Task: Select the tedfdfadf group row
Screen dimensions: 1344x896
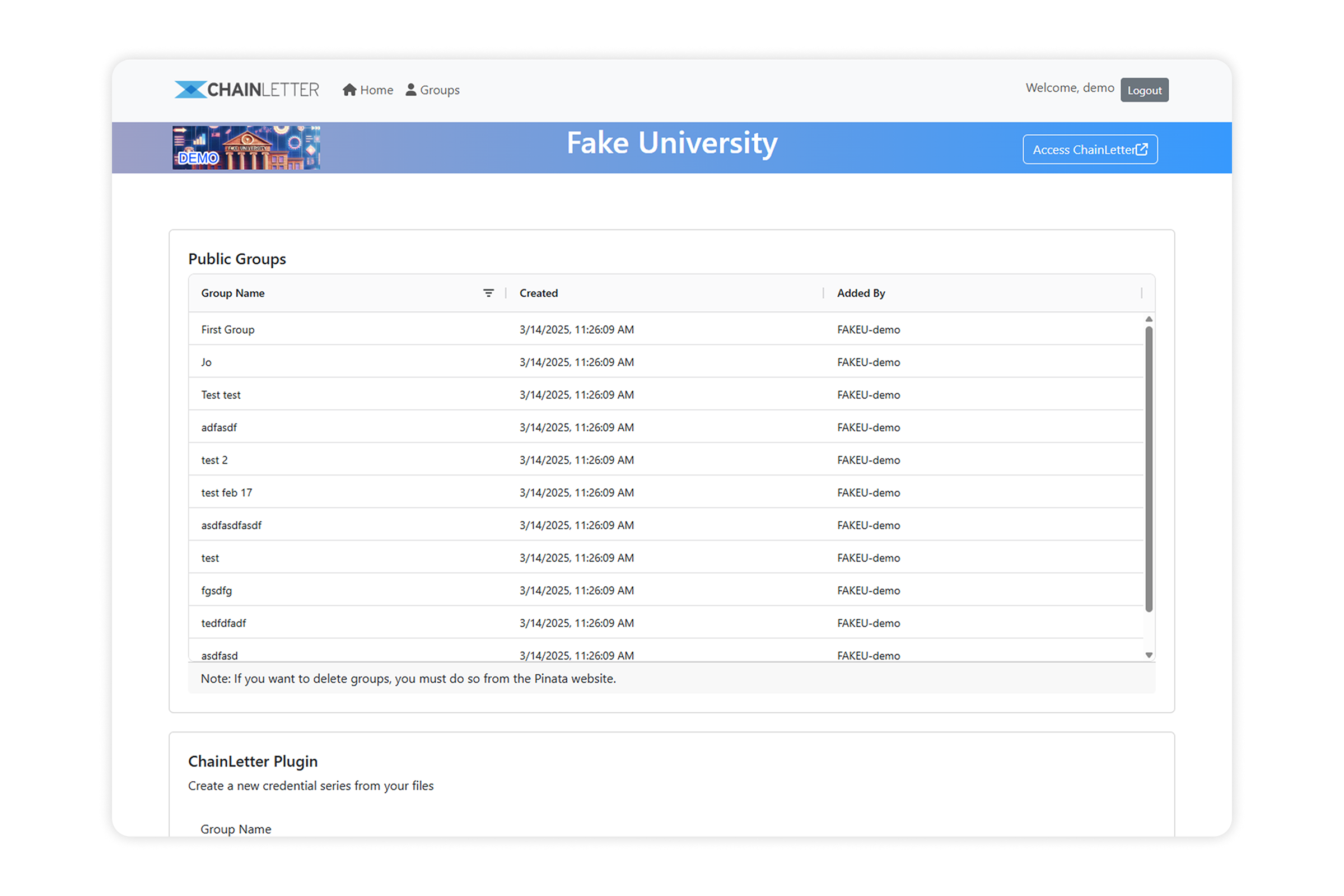Action: coord(666,623)
